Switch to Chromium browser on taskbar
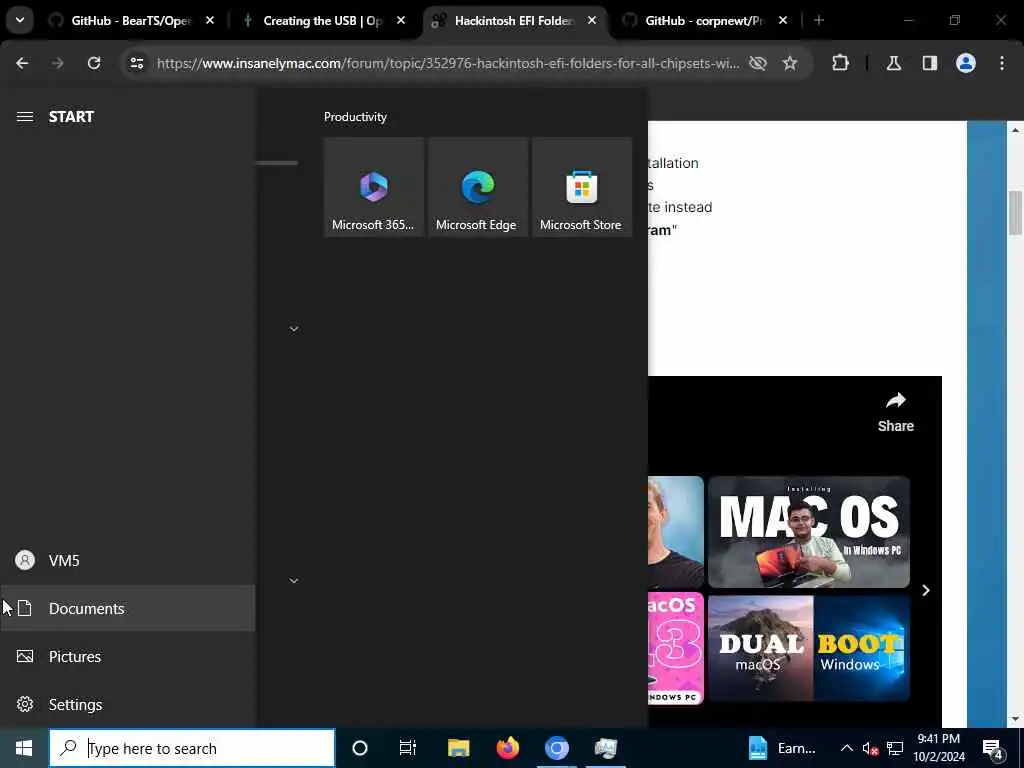The image size is (1024, 768). 556,748
